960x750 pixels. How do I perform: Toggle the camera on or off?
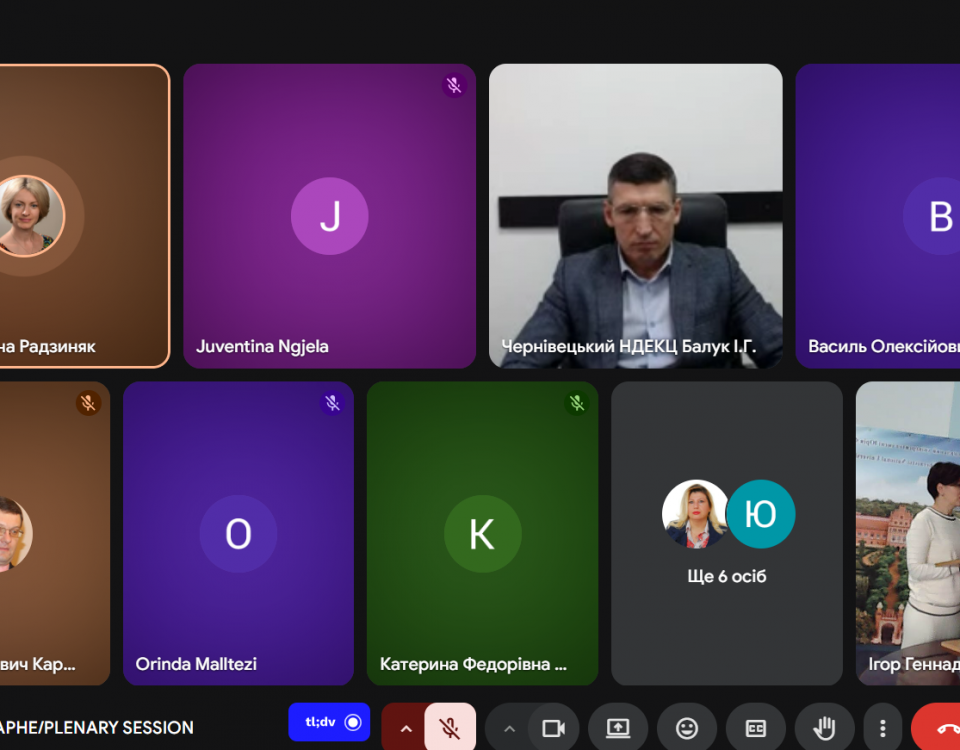[x=553, y=728]
